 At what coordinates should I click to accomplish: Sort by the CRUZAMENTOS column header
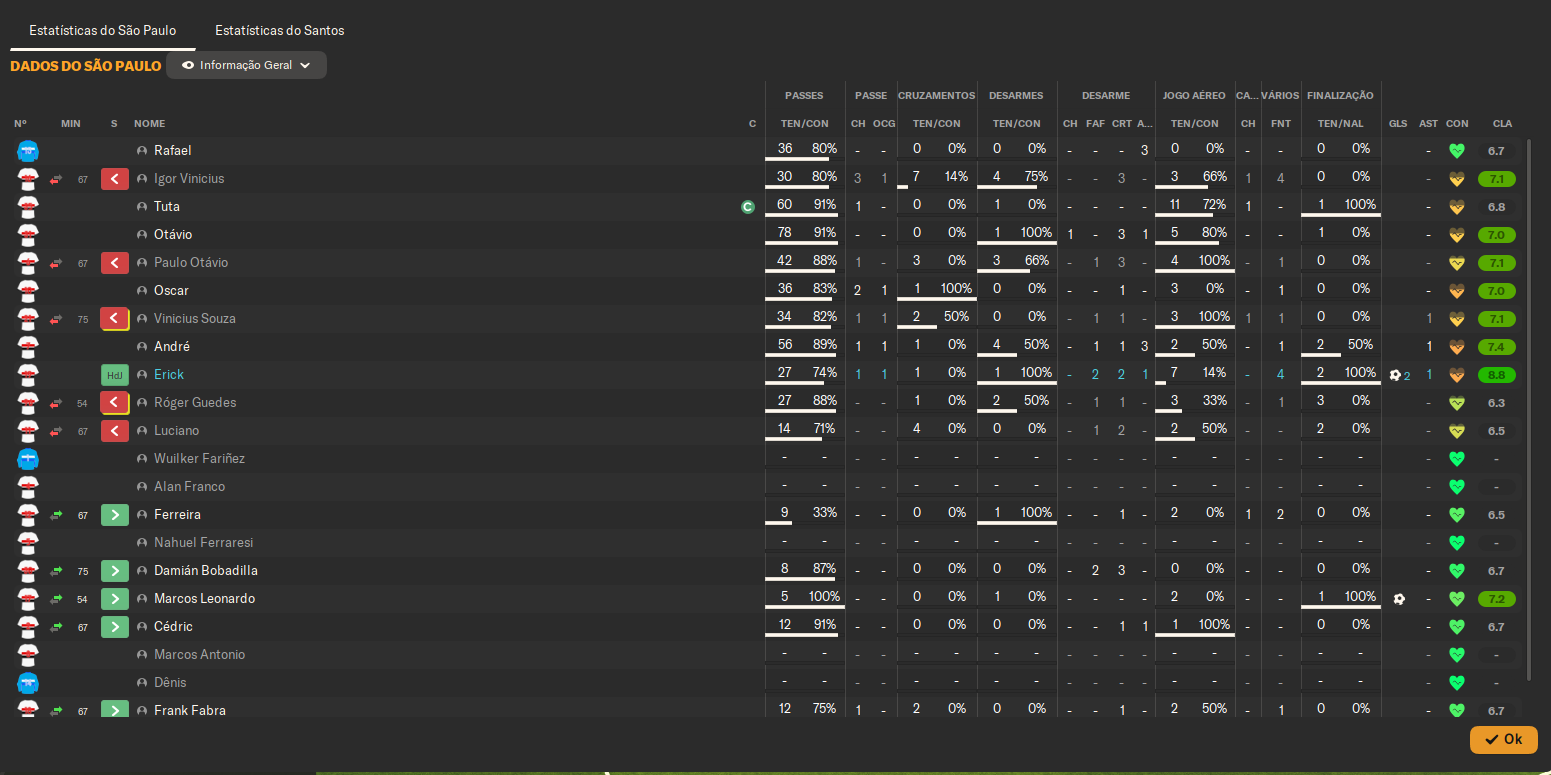pyautogui.click(x=936, y=96)
